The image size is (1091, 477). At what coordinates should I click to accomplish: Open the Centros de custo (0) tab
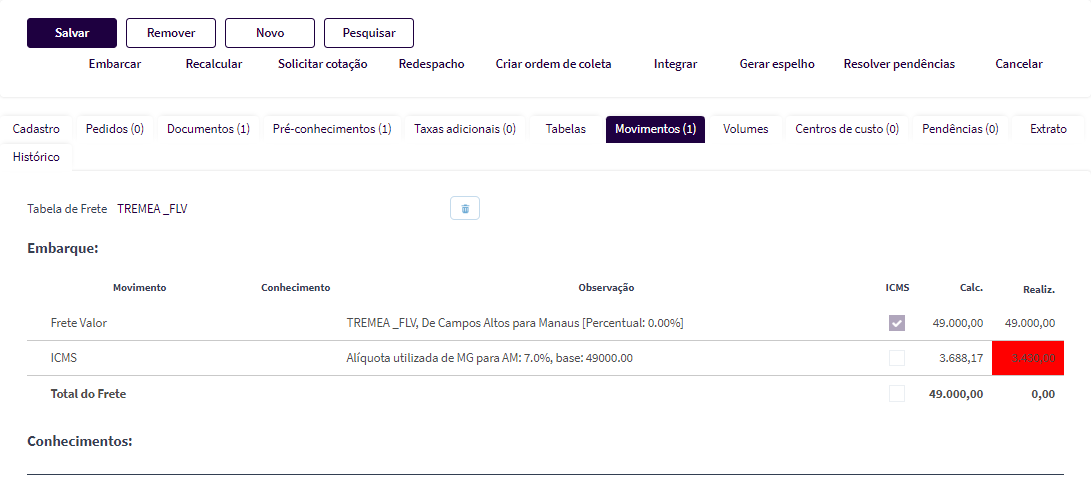pos(847,129)
